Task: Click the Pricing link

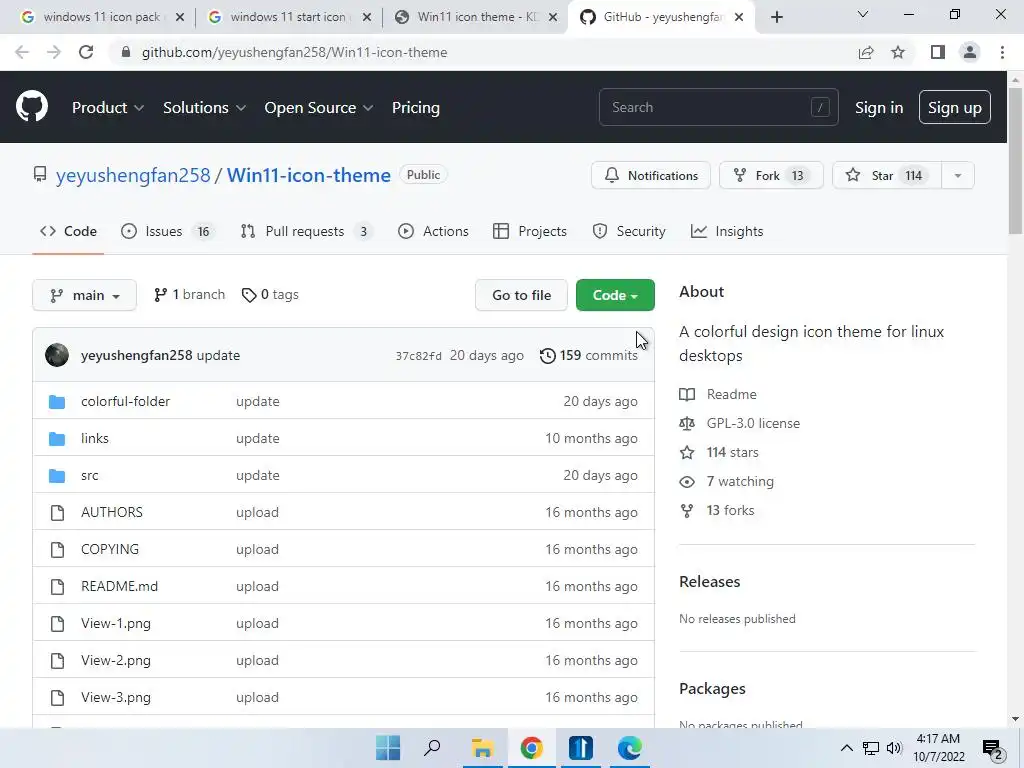Action: (415, 108)
